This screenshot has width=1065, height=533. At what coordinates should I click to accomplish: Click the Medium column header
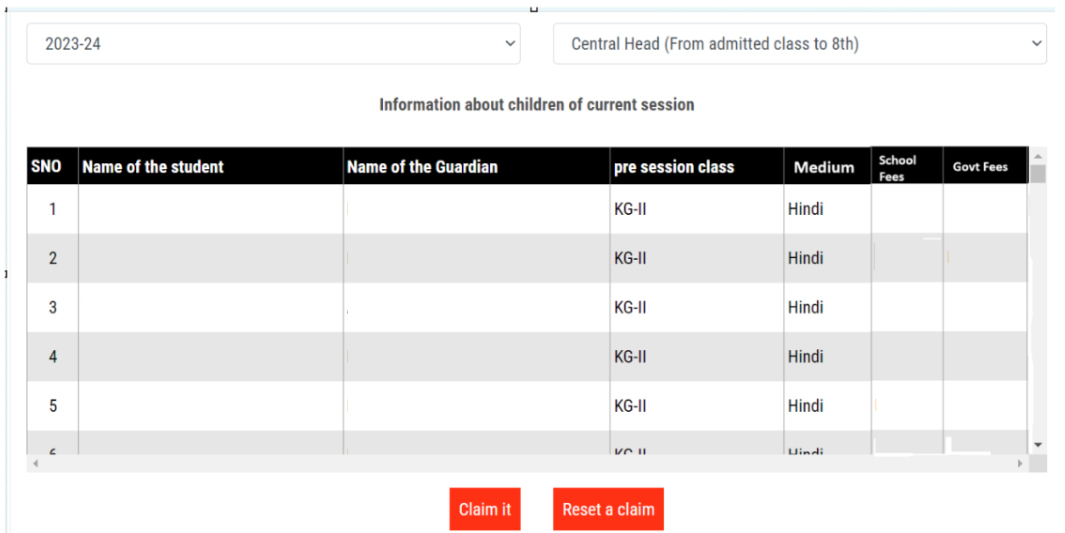[x=824, y=167]
